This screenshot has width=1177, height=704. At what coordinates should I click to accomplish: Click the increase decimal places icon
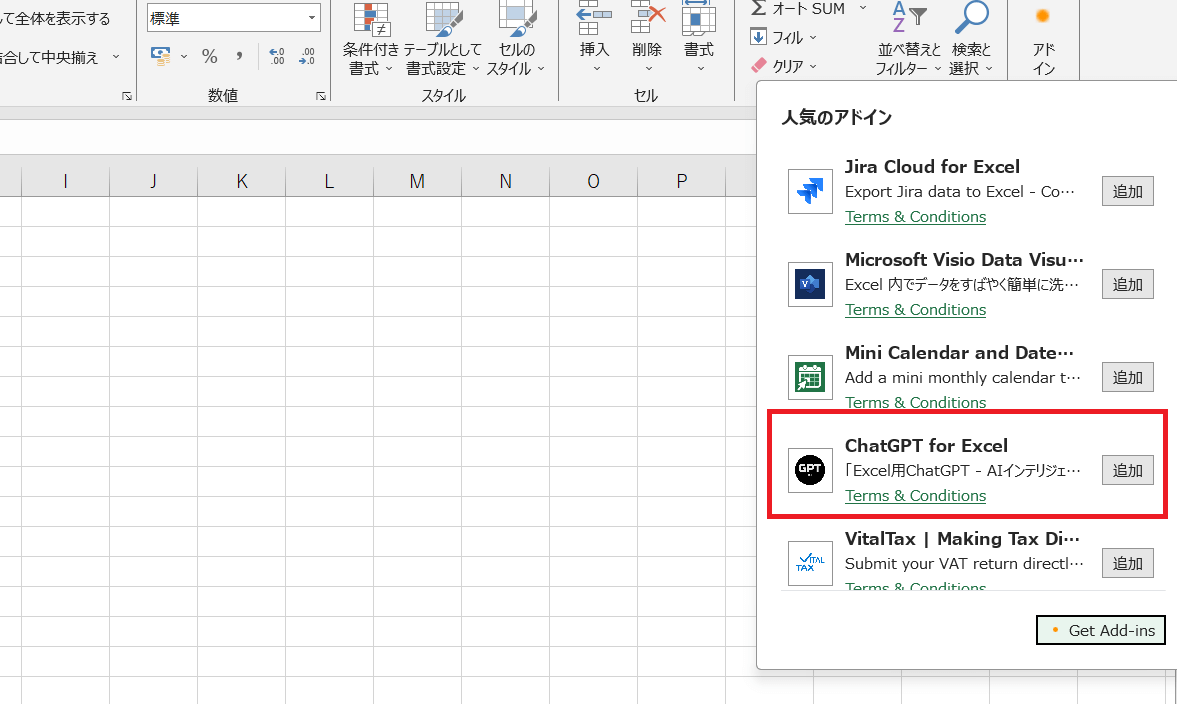coord(277,56)
